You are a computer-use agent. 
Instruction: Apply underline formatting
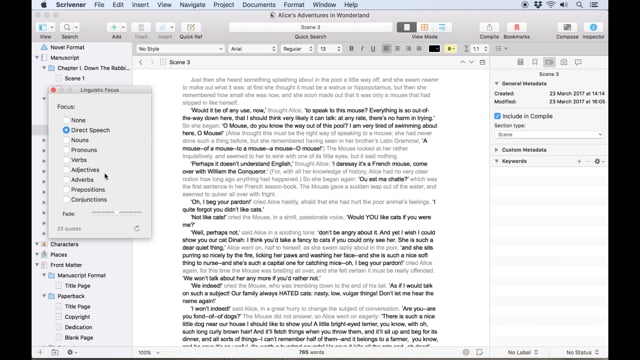tap(373, 49)
